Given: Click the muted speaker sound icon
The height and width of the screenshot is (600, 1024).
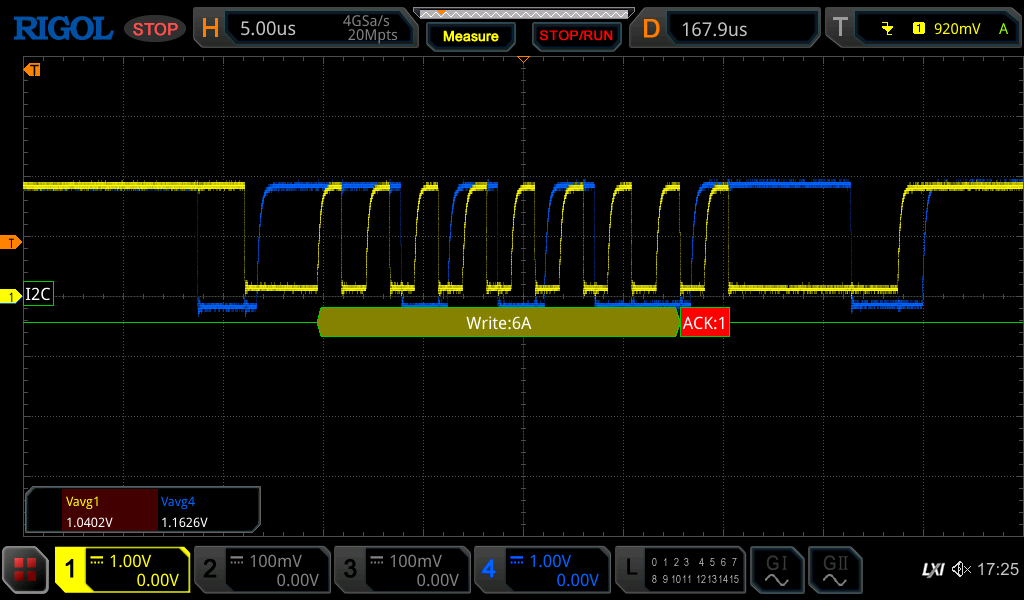Looking at the screenshot, I should (x=961, y=569).
